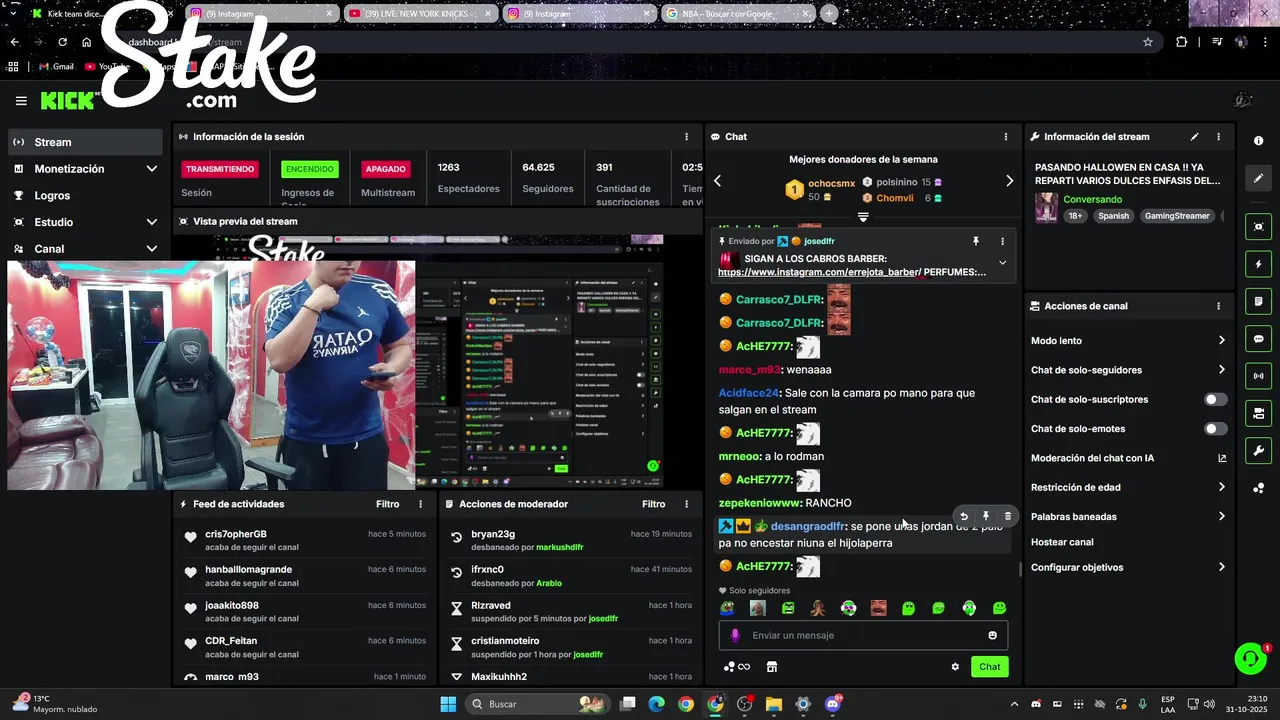Screen dimensions: 1280x720
Task: Click the chat scrollbar
Action: point(1020,569)
